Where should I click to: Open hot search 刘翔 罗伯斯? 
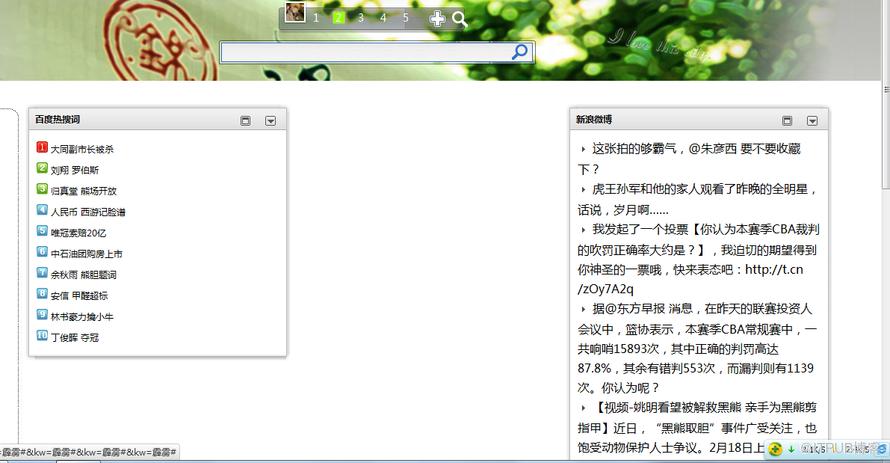[75, 170]
